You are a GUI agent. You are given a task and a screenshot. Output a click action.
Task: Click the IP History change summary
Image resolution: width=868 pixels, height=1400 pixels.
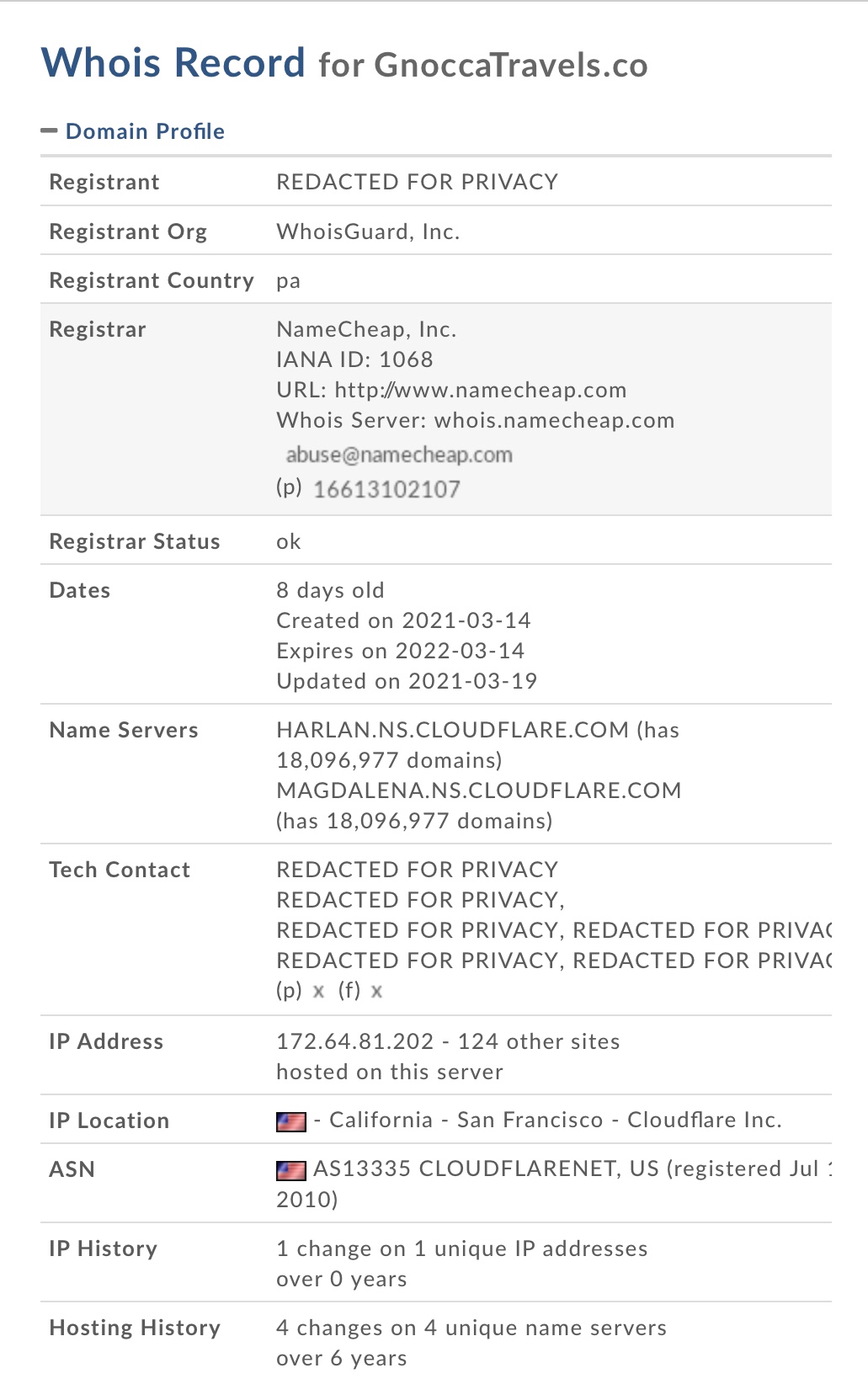461,1248
